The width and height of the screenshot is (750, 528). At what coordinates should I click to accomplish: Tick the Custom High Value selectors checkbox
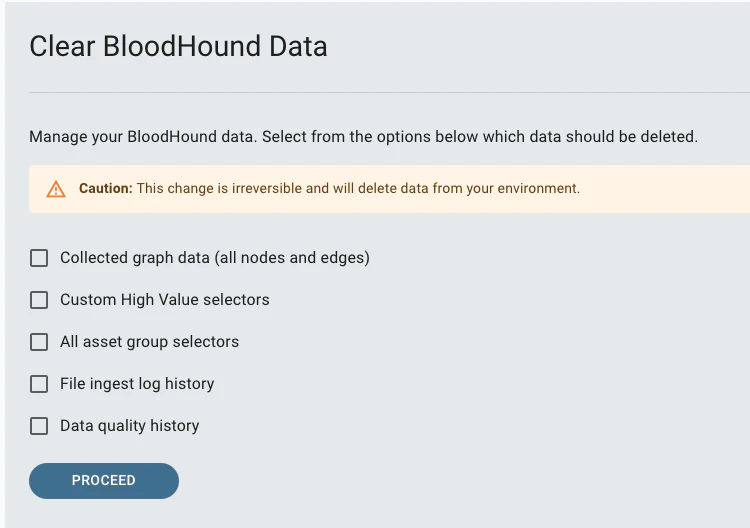point(39,300)
